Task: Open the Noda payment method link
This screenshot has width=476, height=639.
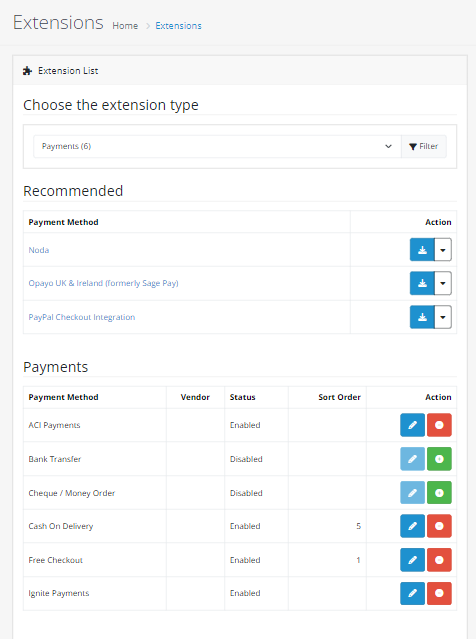Action: coord(39,250)
